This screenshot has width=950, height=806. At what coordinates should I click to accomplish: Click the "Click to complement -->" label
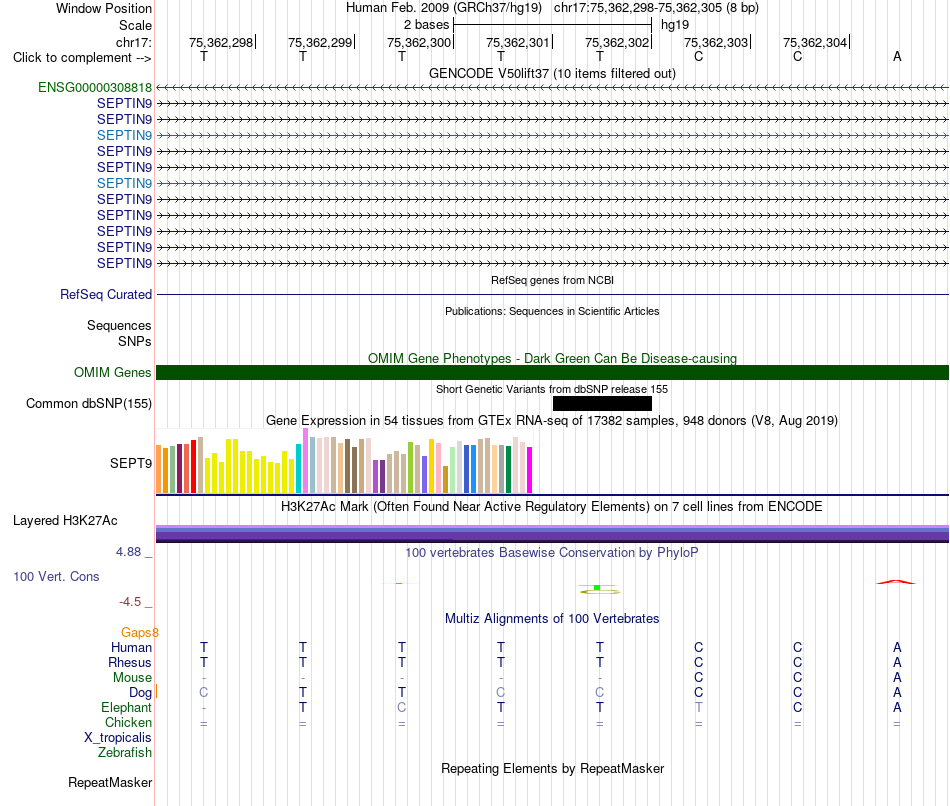click(82, 58)
